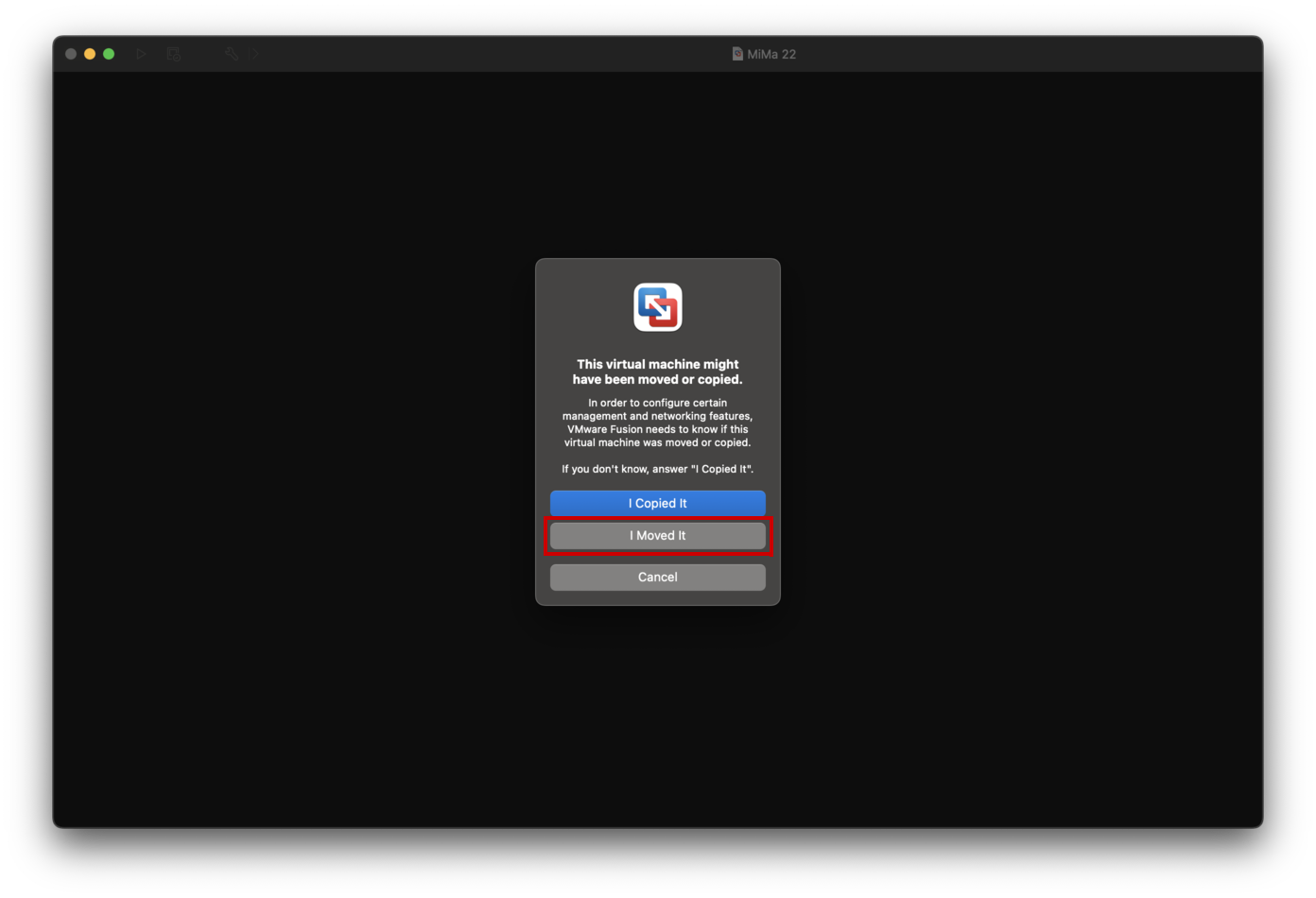Click the play button to start the VM

click(141, 54)
